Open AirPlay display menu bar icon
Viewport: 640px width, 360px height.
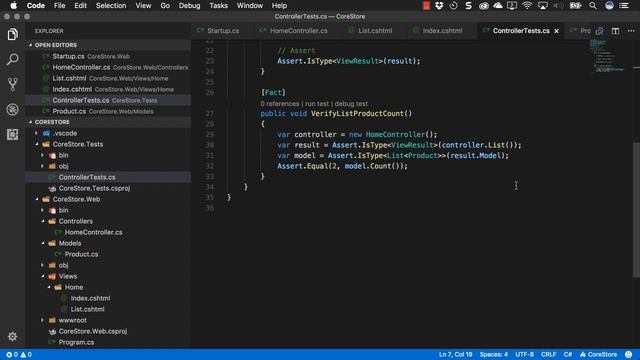(x=542, y=5)
